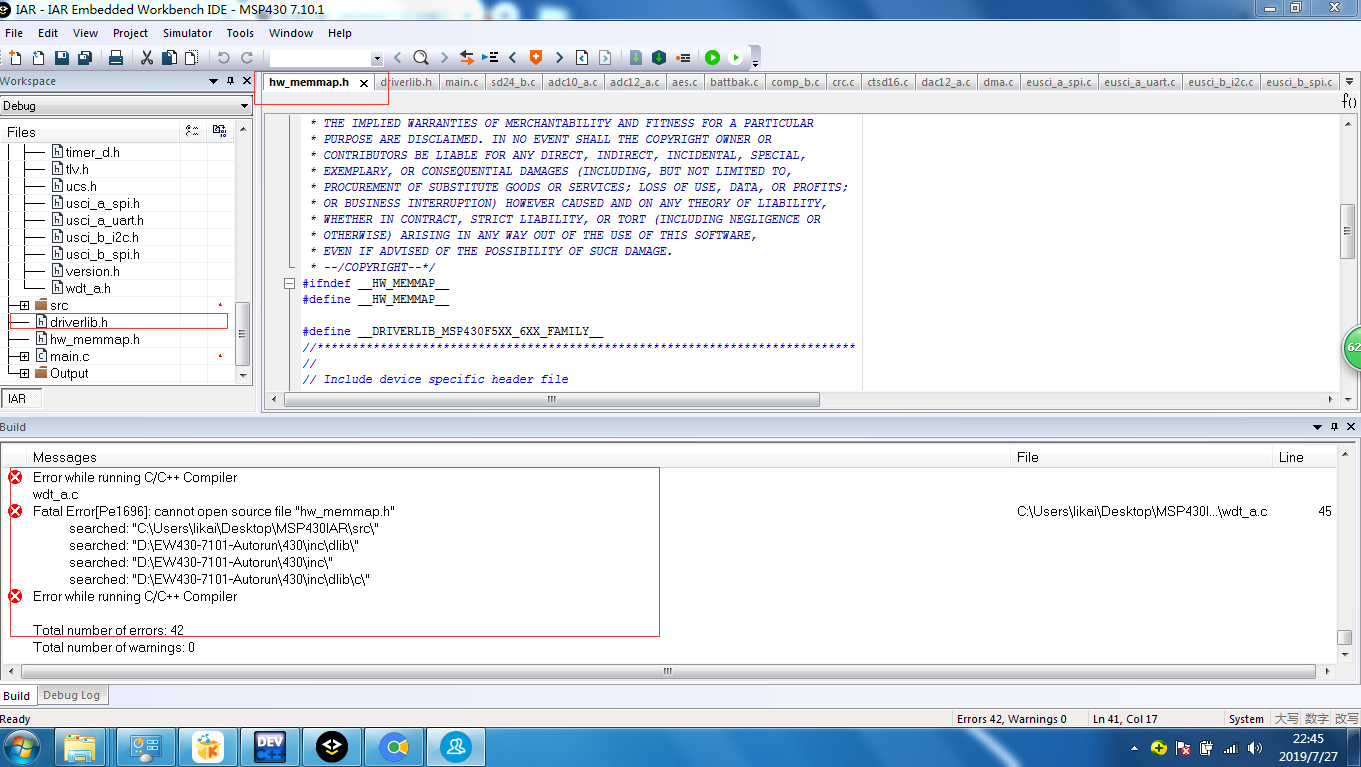Open the Tools menu
Screen dimensions: 1361x767
point(240,33)
